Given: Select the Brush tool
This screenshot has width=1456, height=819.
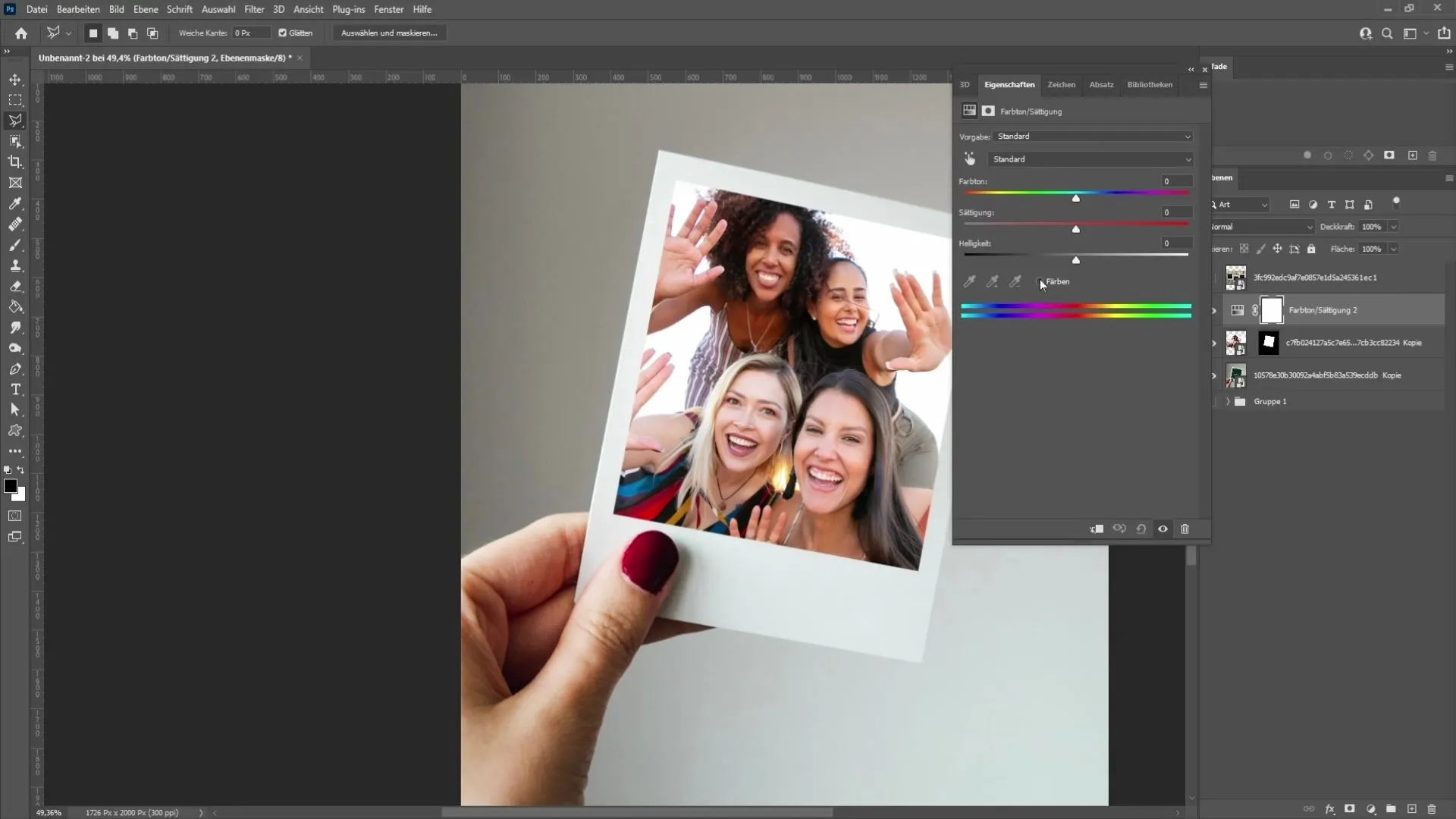Looking at the screenshot, I should pos(15,245).
